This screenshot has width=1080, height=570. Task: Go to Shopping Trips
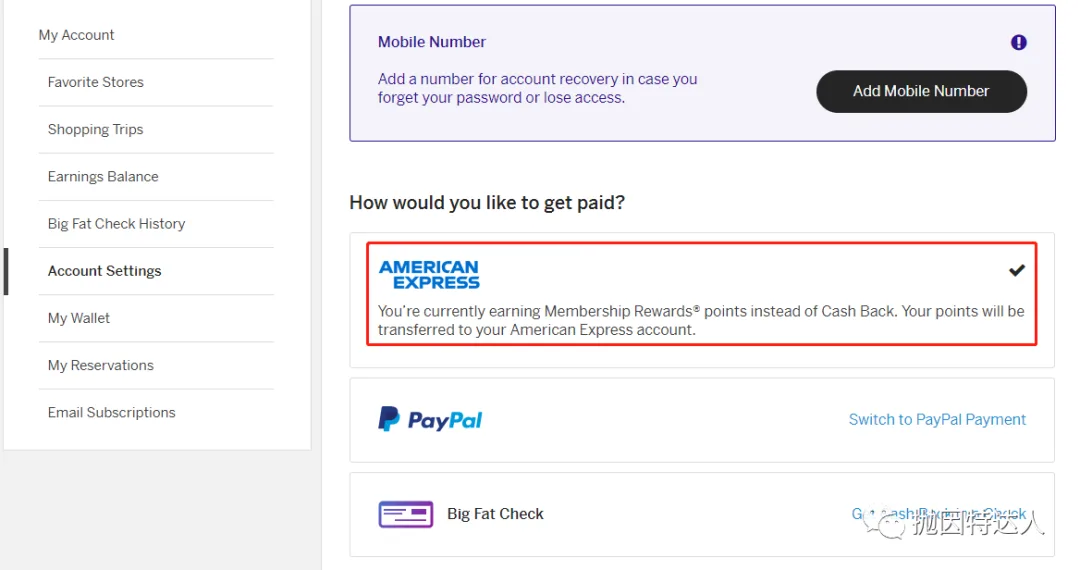pos(96,129)
